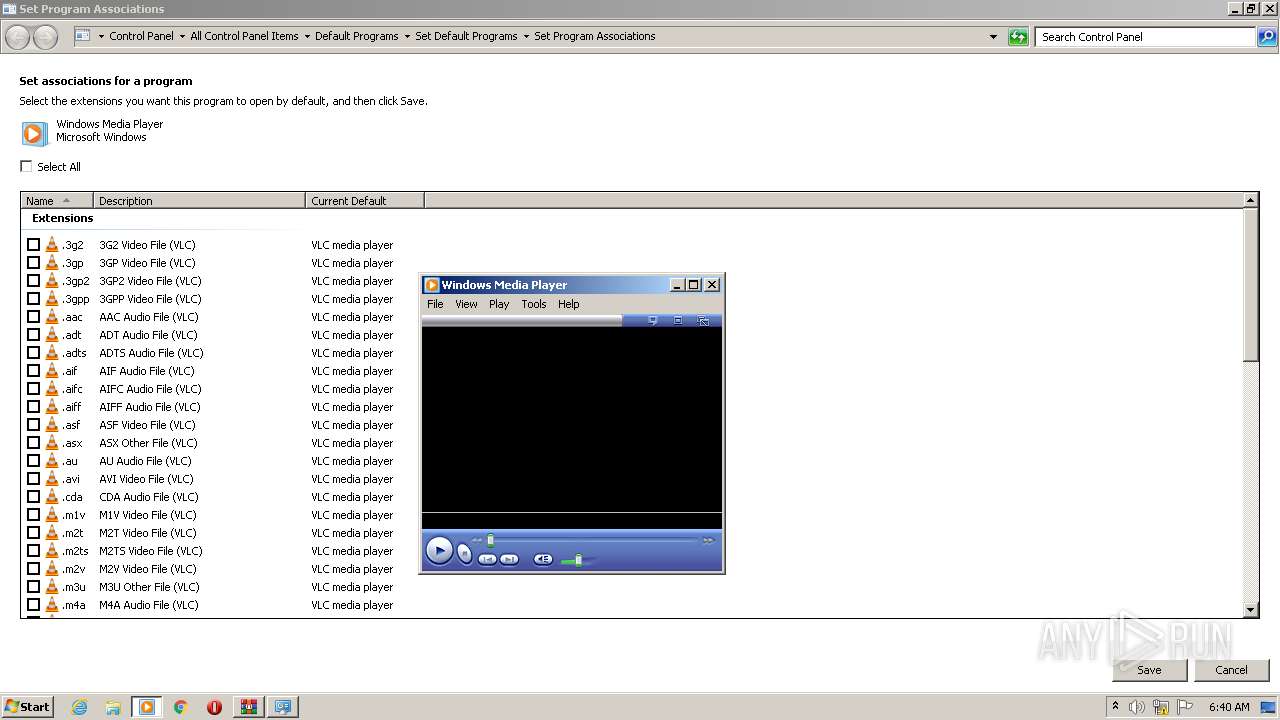This screenshot has height=720, width=1280.
Task: Click the middle icon in the player's view strip
Action: pyautogui.click(x=678, y=321)
